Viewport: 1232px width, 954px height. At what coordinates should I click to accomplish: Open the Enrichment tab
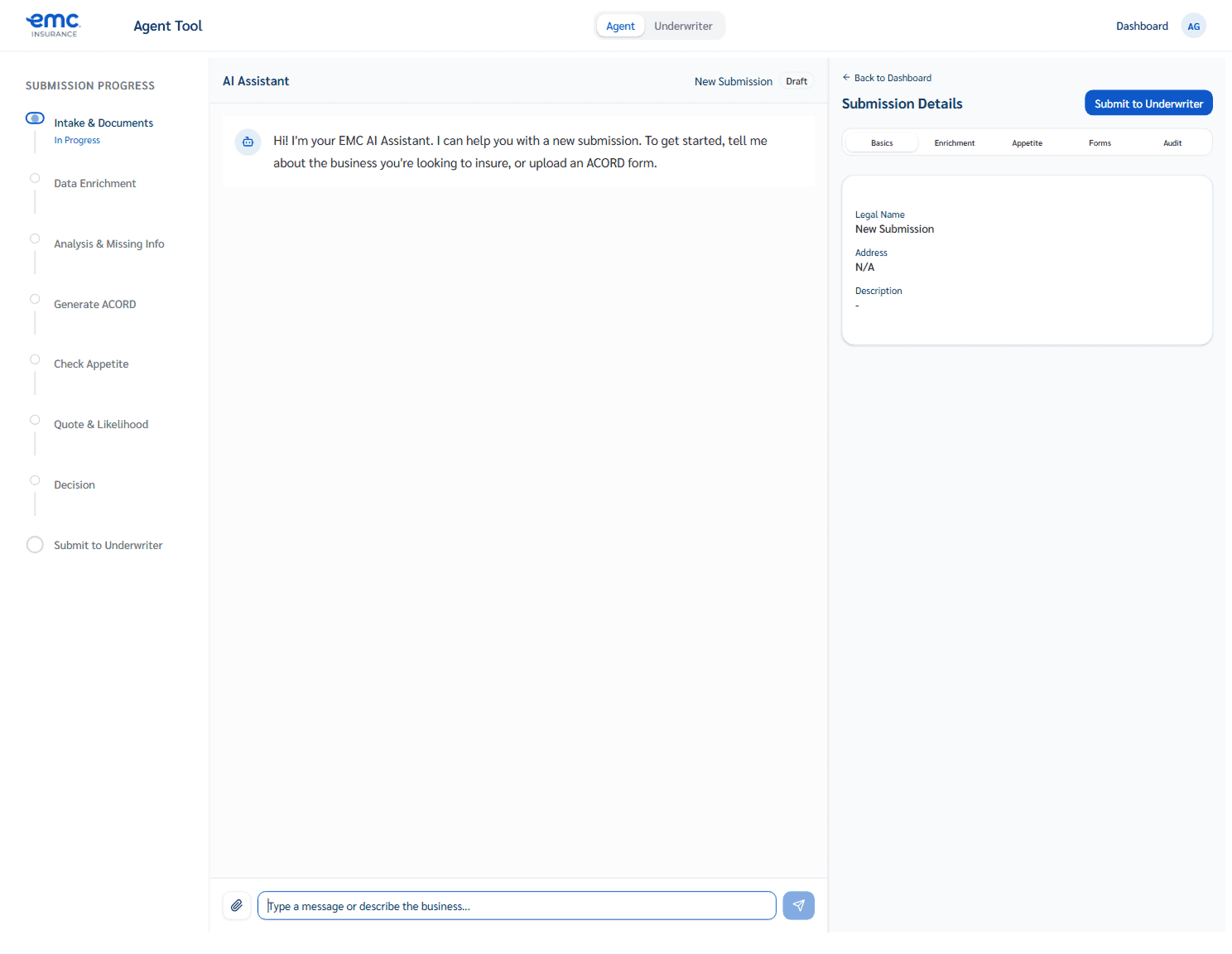click(x=954, y=142)
